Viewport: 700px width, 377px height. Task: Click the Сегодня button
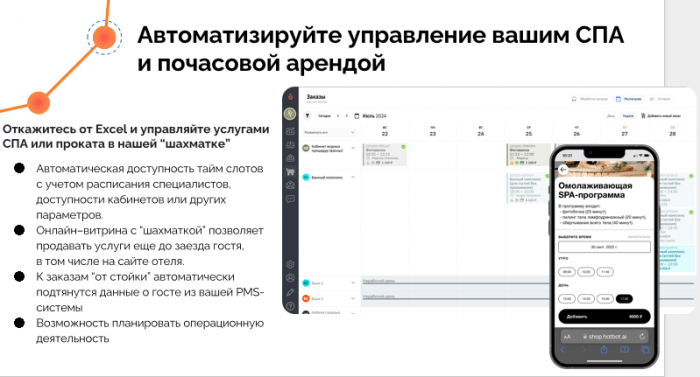[x=324, y=116]
